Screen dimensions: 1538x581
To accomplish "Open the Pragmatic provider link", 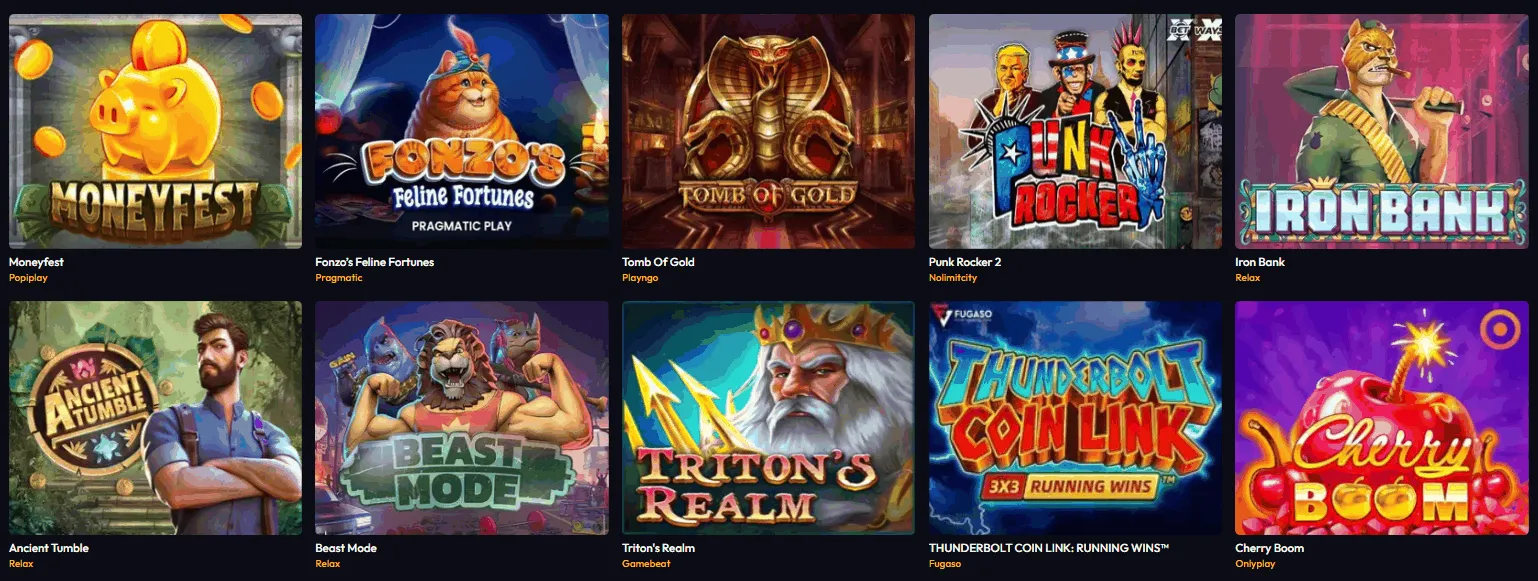I will coord(339,278).
